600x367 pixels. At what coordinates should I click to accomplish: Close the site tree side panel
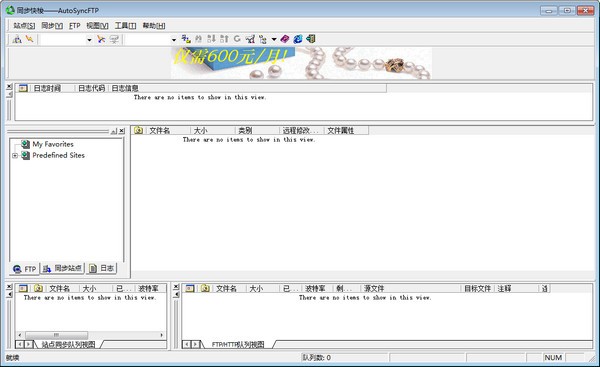[122, 131]
